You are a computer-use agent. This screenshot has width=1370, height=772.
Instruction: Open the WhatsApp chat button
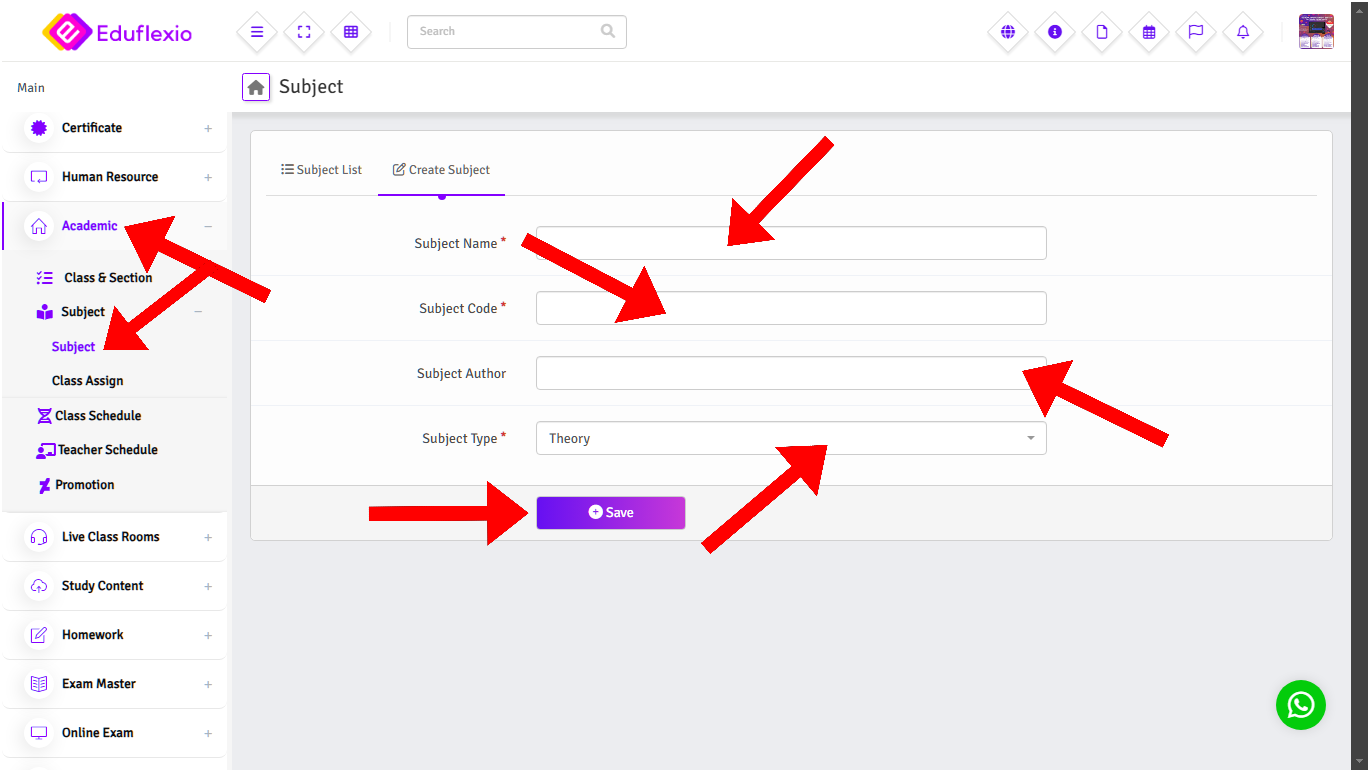[x=1300, y=705]
